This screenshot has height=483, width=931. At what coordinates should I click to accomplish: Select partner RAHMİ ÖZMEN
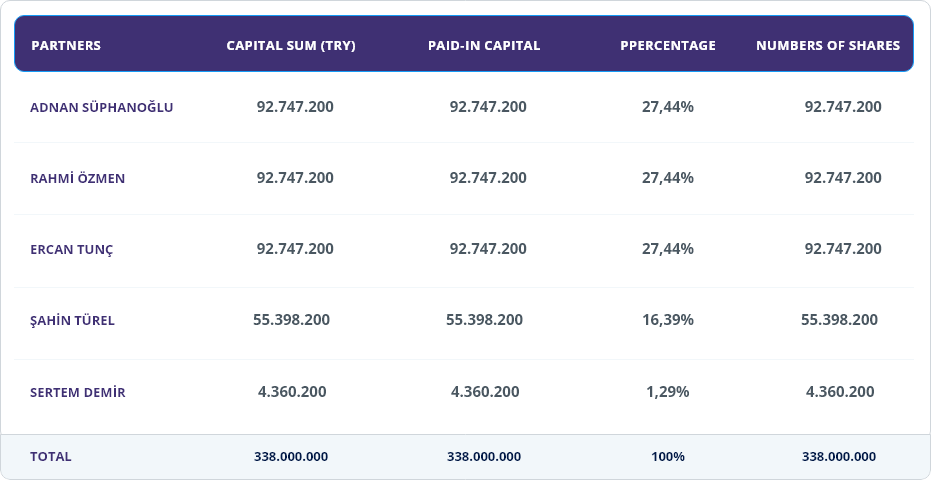(78, 179)
